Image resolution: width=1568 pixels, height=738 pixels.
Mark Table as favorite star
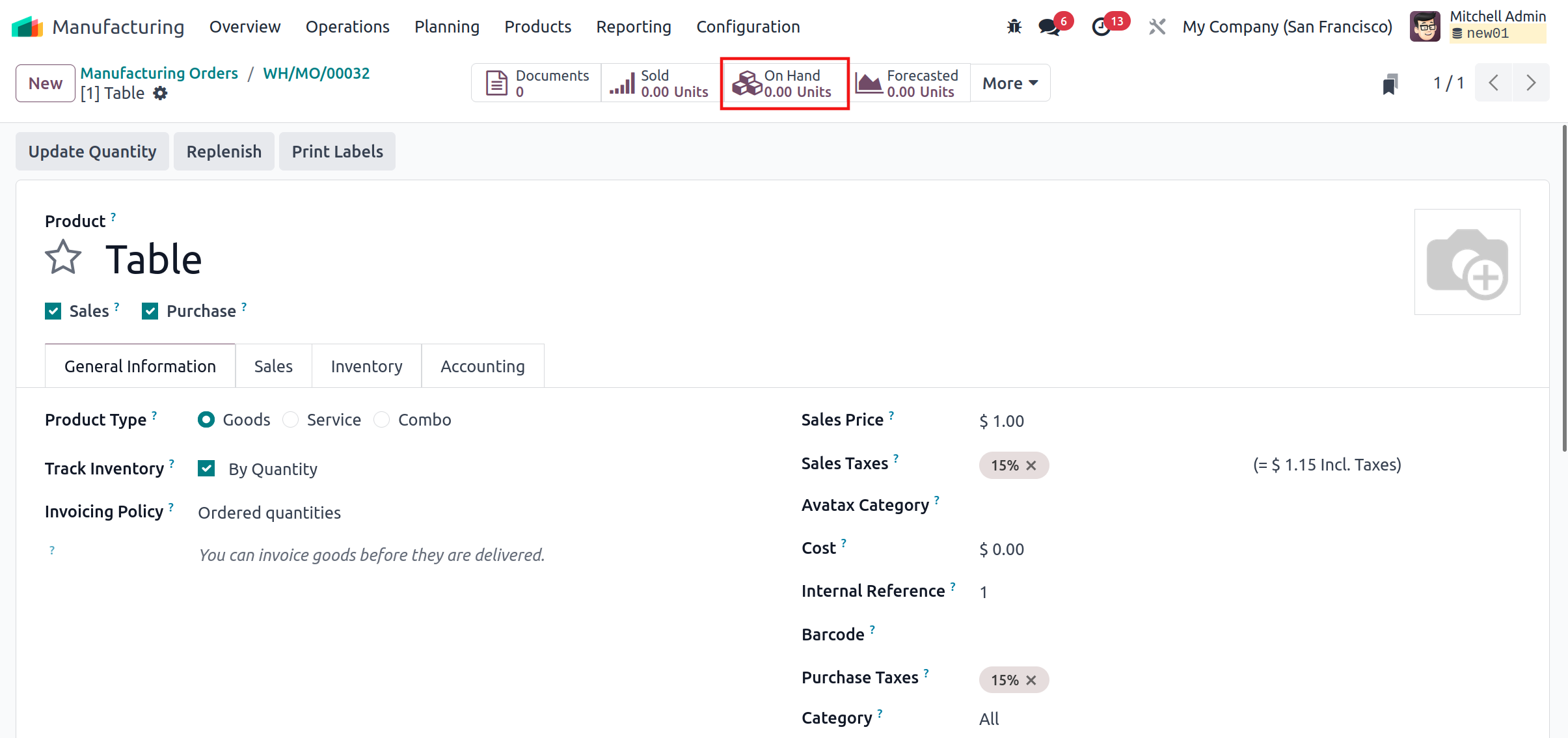pos(63,258)
